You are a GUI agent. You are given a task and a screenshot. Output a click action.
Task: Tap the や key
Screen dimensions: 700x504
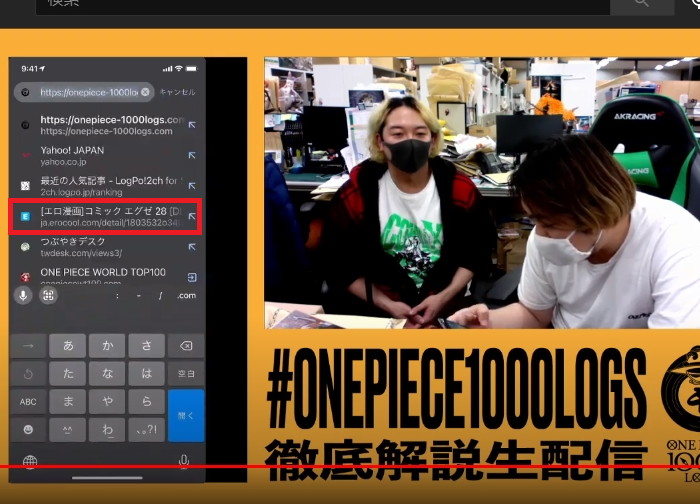tap(107, 402)
